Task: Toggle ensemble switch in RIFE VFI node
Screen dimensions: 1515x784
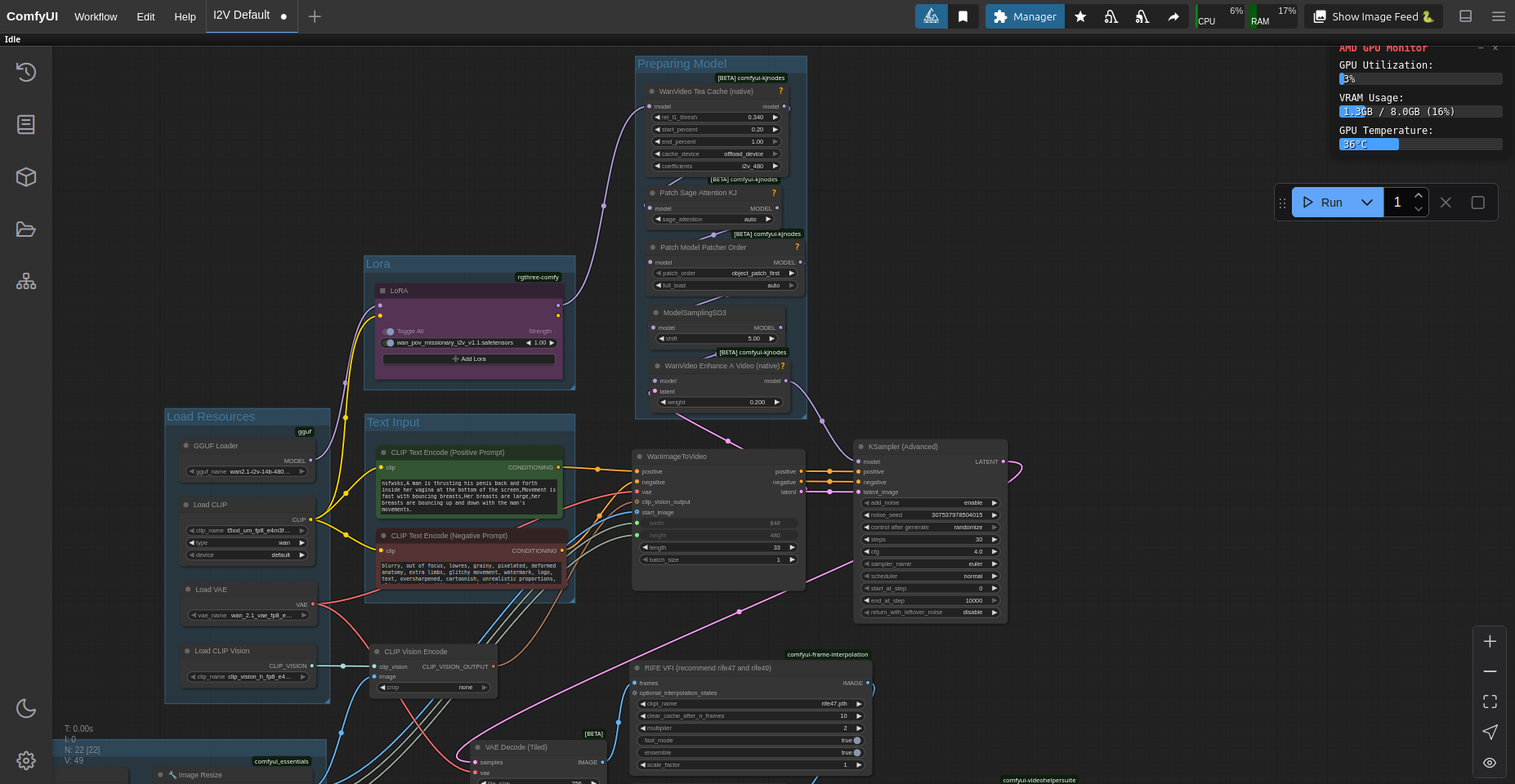Action: (857, 753)
